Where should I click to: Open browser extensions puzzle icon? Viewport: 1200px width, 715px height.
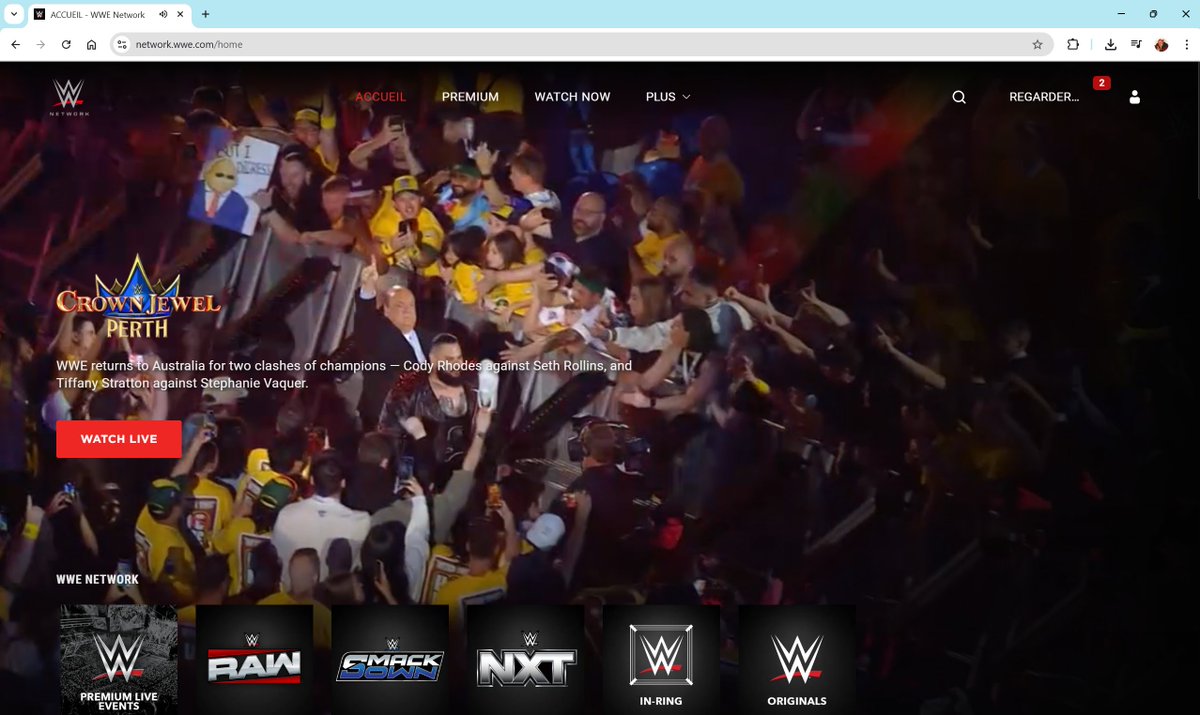1073,44
